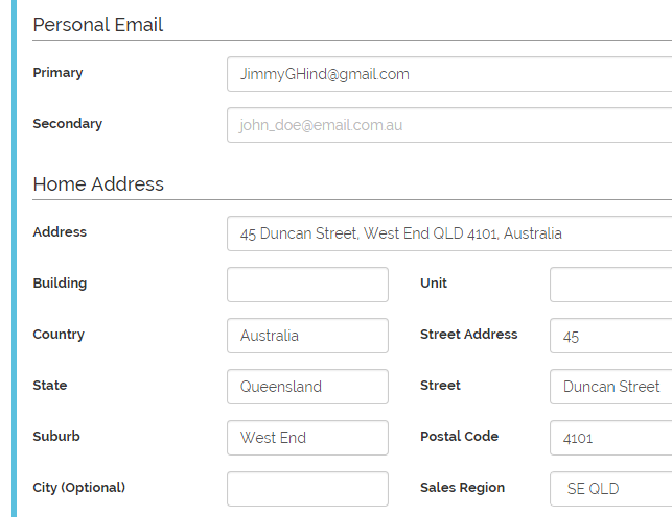
Task: Open the Sales Region dropdown showing SE QLD
Action: pyautogui.click(x=610, y=489)
